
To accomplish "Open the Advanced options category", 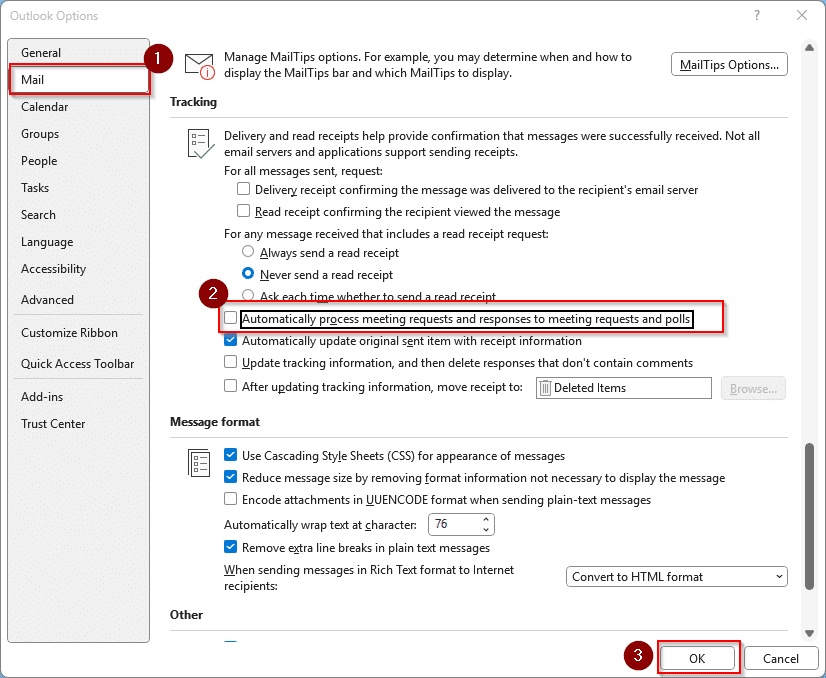I will click(x=79, y=299).
